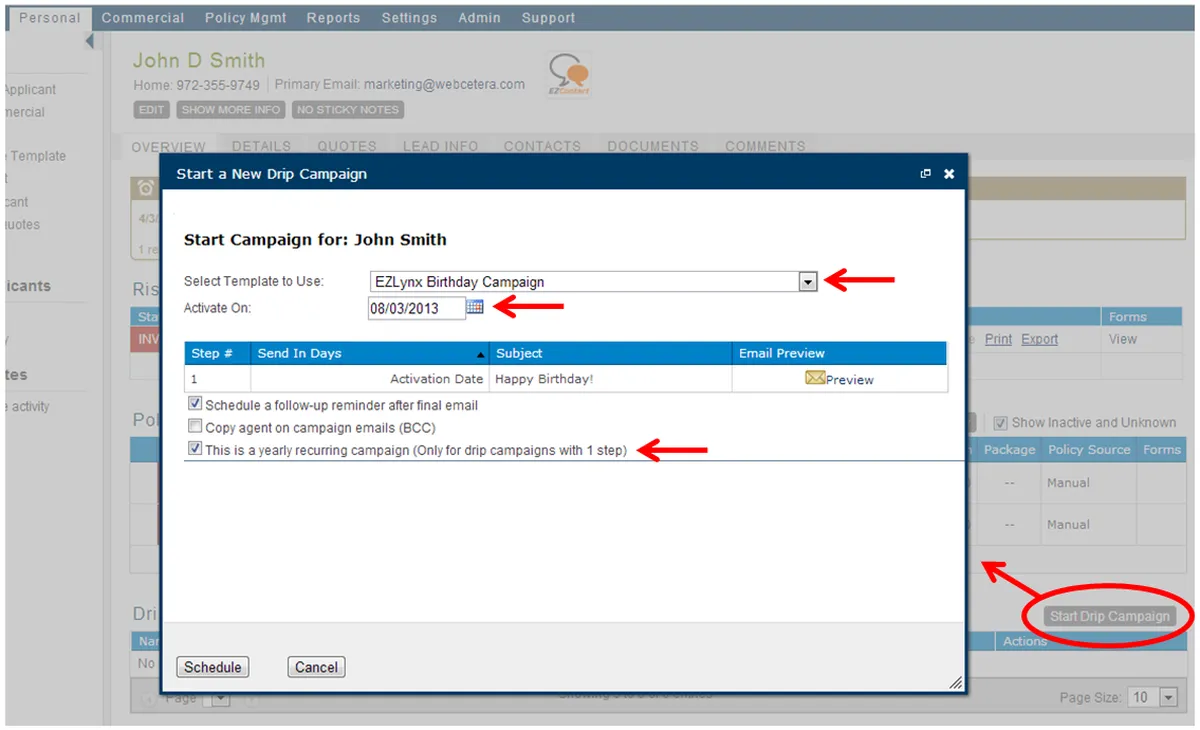Maximize the drip campaign dialog
1200x730 pixels.
coord(926,174)
